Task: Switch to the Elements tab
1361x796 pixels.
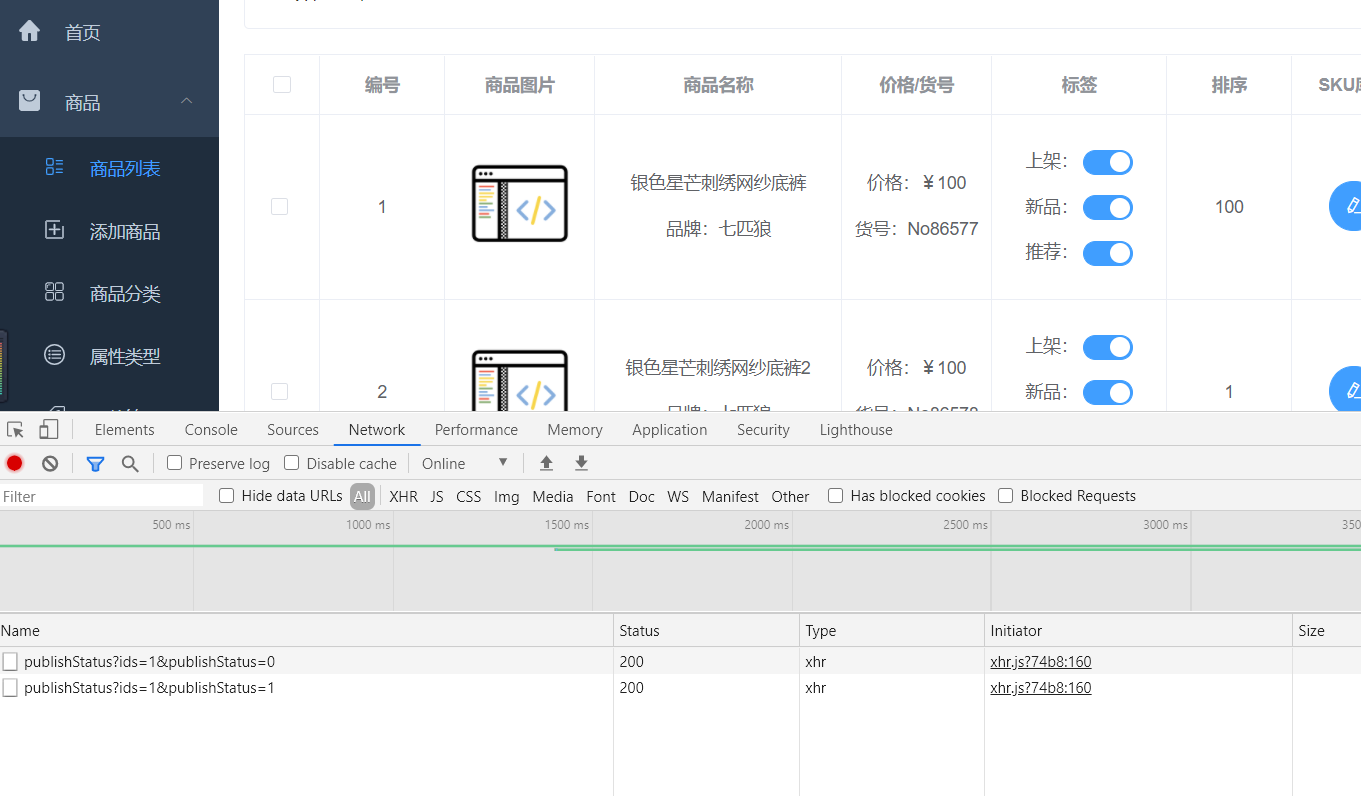Action: pyautogui.click(x=125, y=430)
